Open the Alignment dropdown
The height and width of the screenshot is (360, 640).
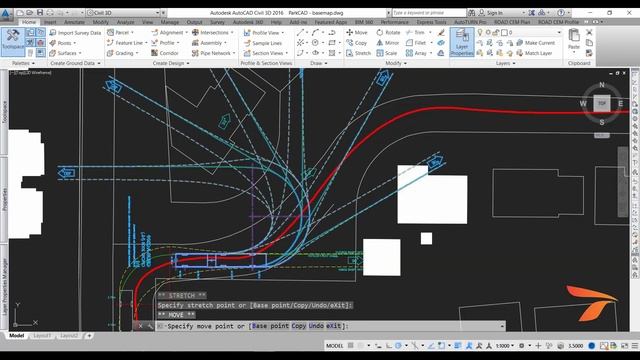(x=169, y=32)
